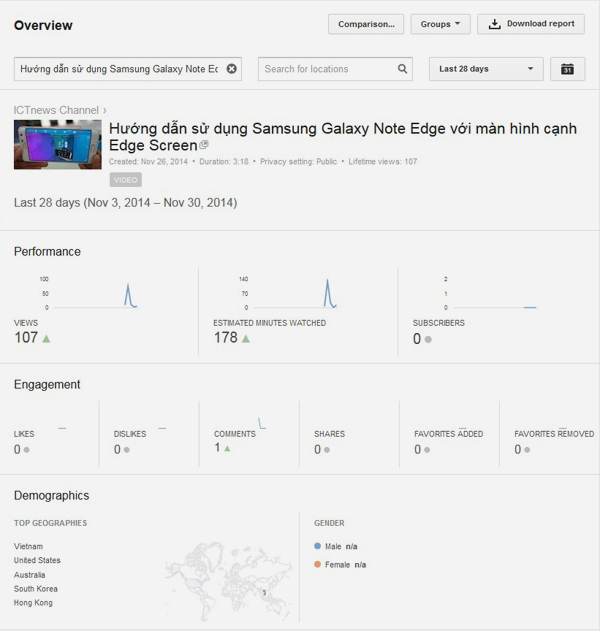
Task: Open the Last 28 days date range dropdown
Action: [486, 69]
